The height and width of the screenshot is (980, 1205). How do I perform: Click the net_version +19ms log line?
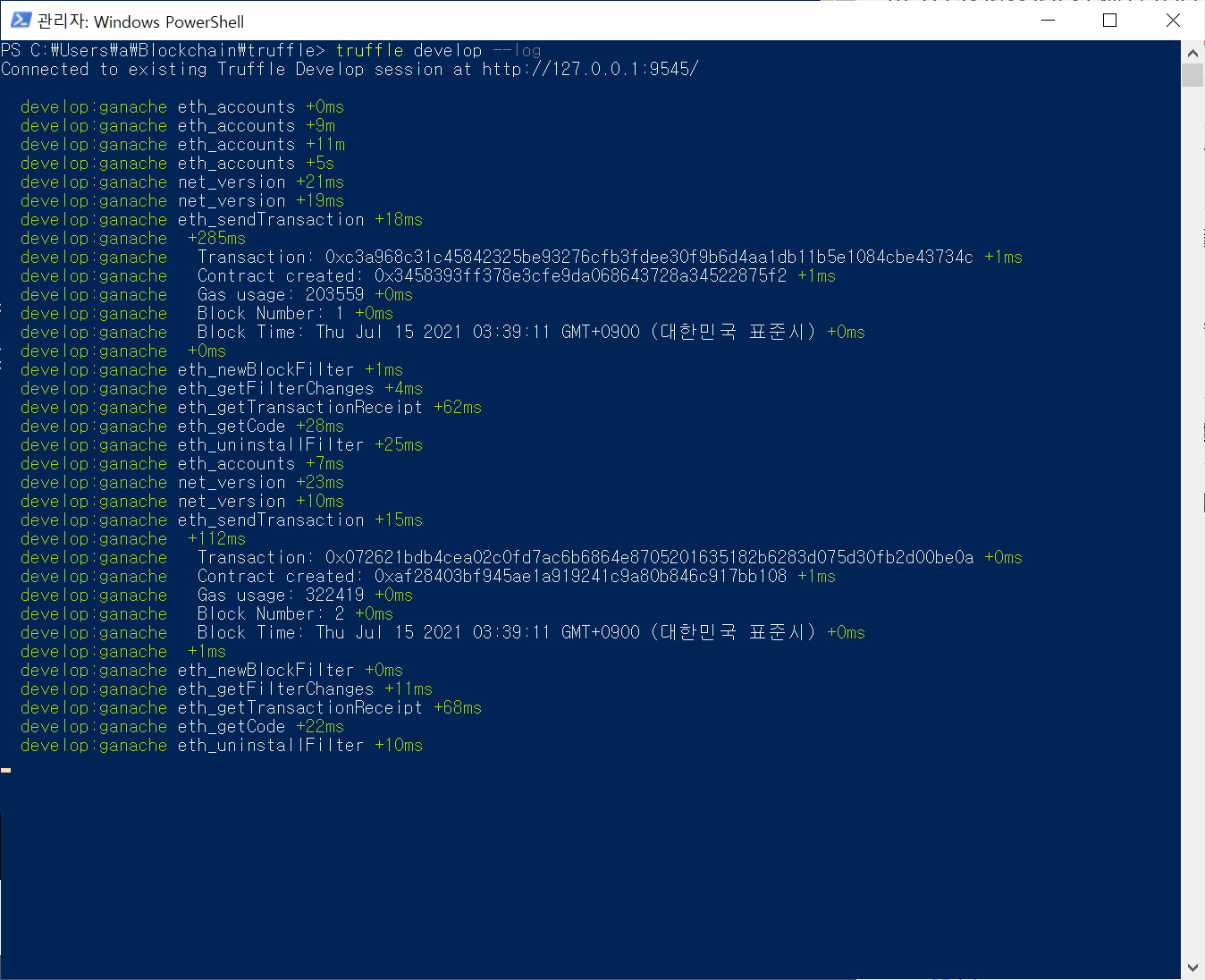pyautogui.click(x=182, y=200)
